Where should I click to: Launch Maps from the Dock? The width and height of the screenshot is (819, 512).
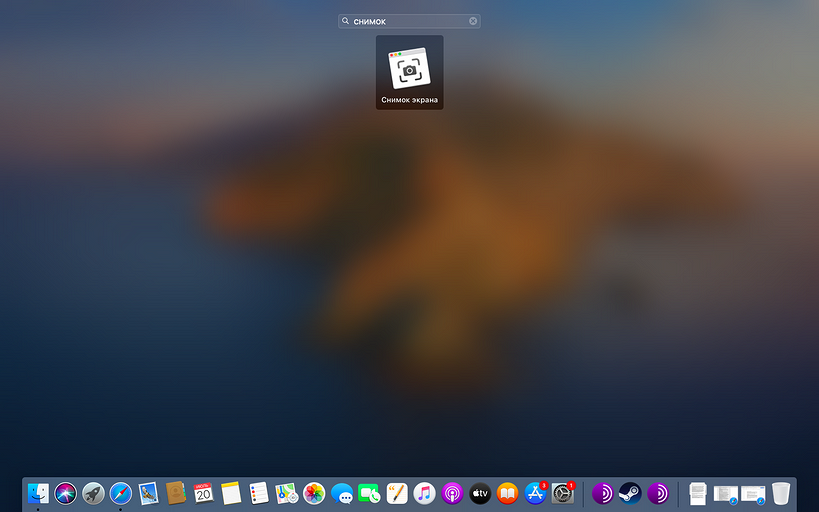(x=287, y=493)
